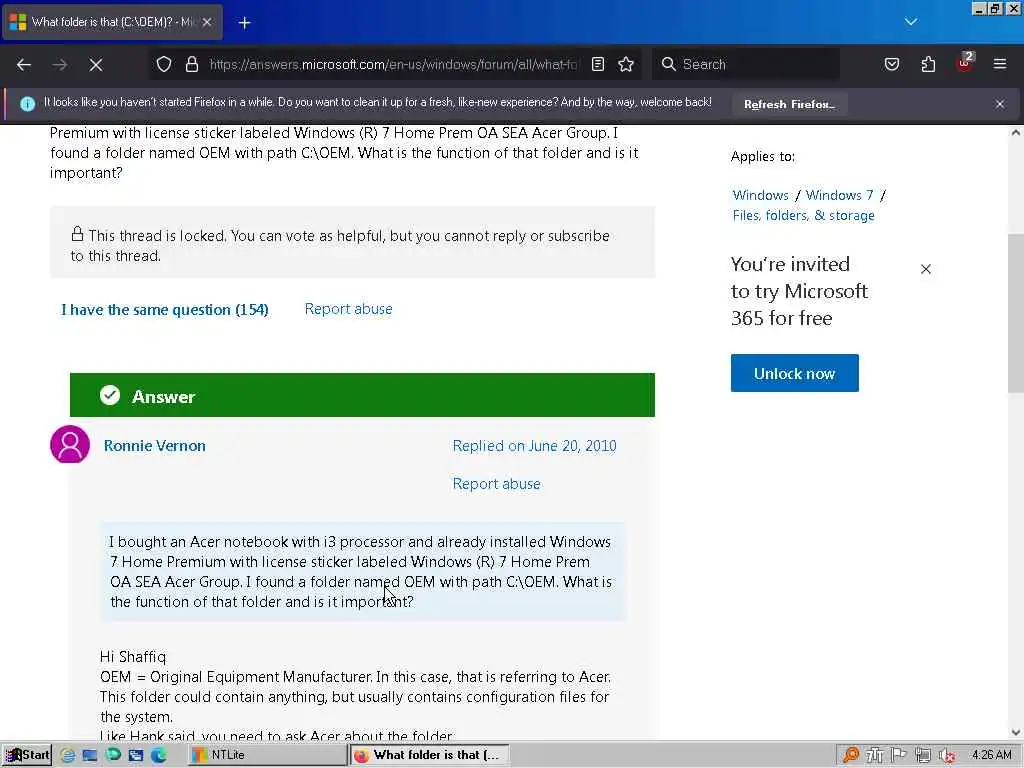Click the flag tray icon
This screenshot has width=1024, height=768.
(x=899, y=755)
